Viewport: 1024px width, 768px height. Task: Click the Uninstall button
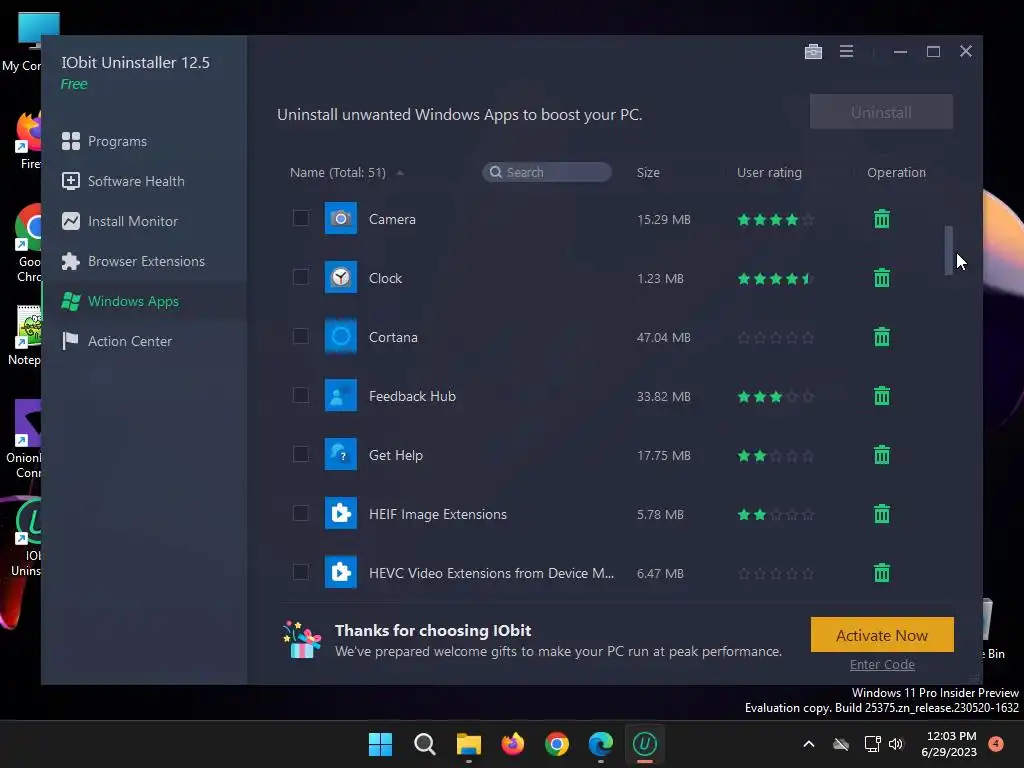click(881, 112)
